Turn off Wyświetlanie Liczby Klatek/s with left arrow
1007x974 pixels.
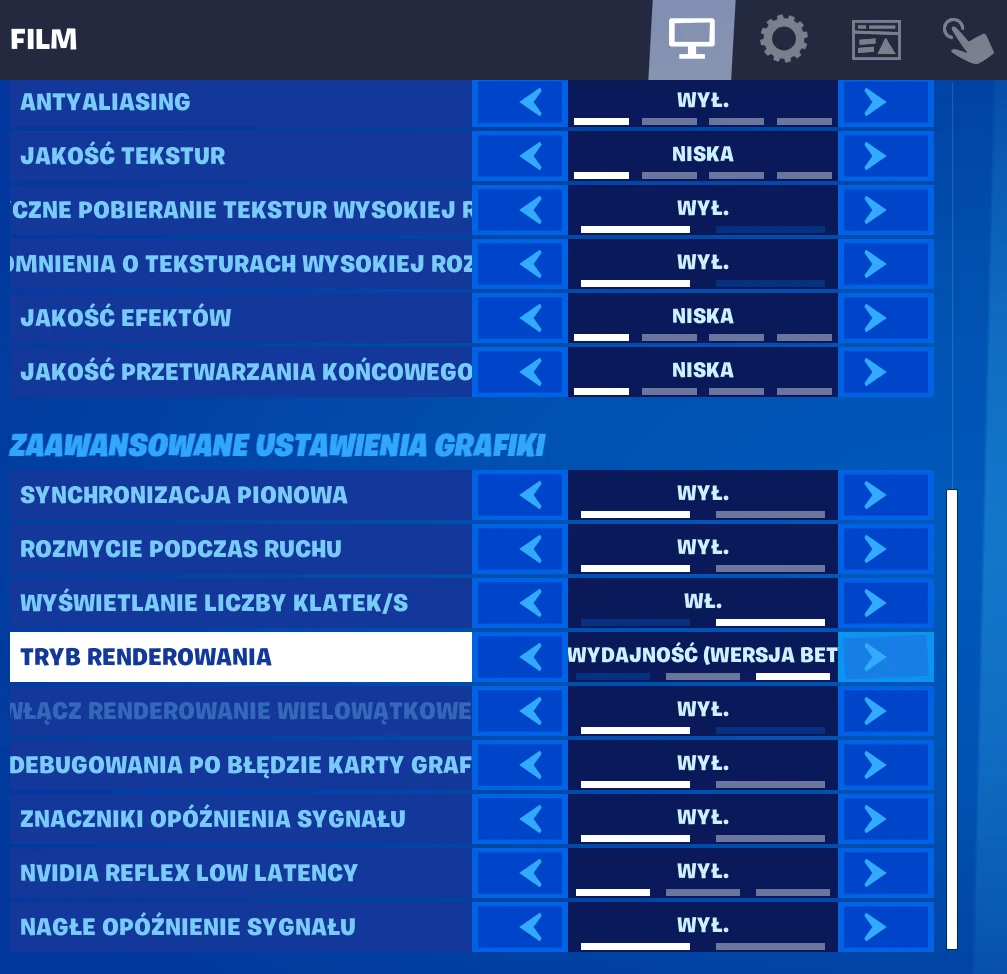[520, 603]
